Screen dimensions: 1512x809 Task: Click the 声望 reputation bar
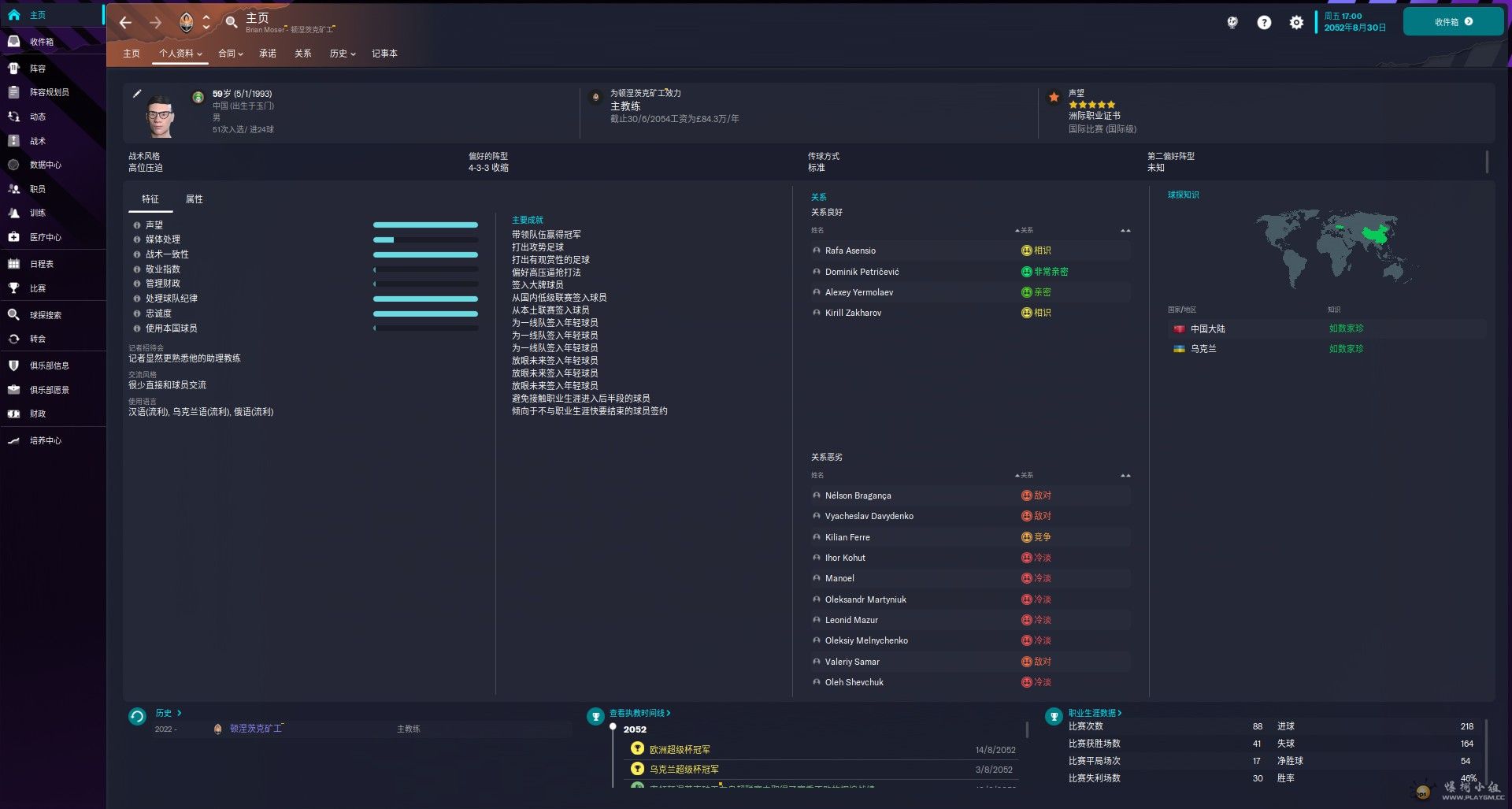click(425, 225)
